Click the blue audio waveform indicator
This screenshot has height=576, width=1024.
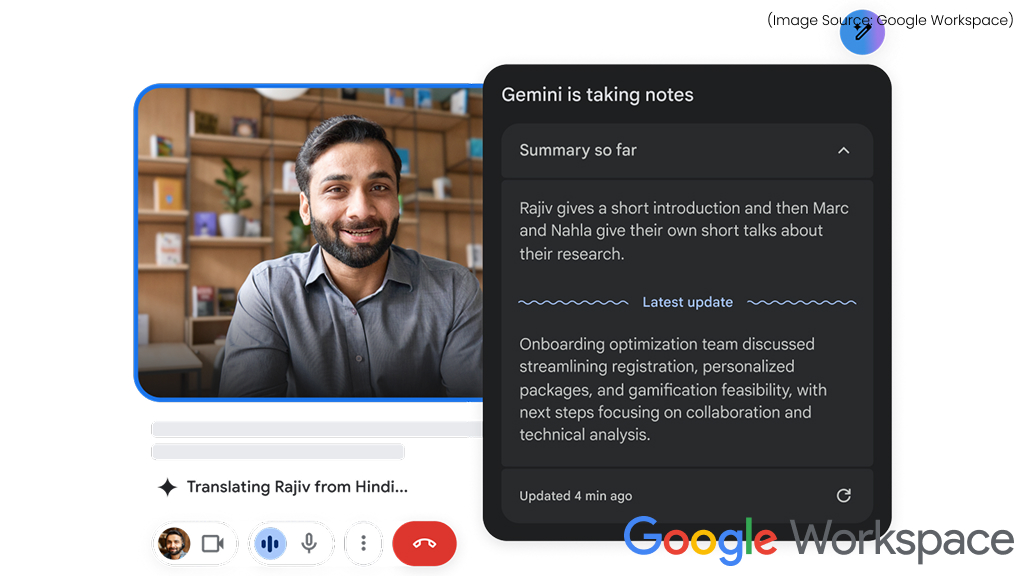pyautogui.click(x=270, y=543)
